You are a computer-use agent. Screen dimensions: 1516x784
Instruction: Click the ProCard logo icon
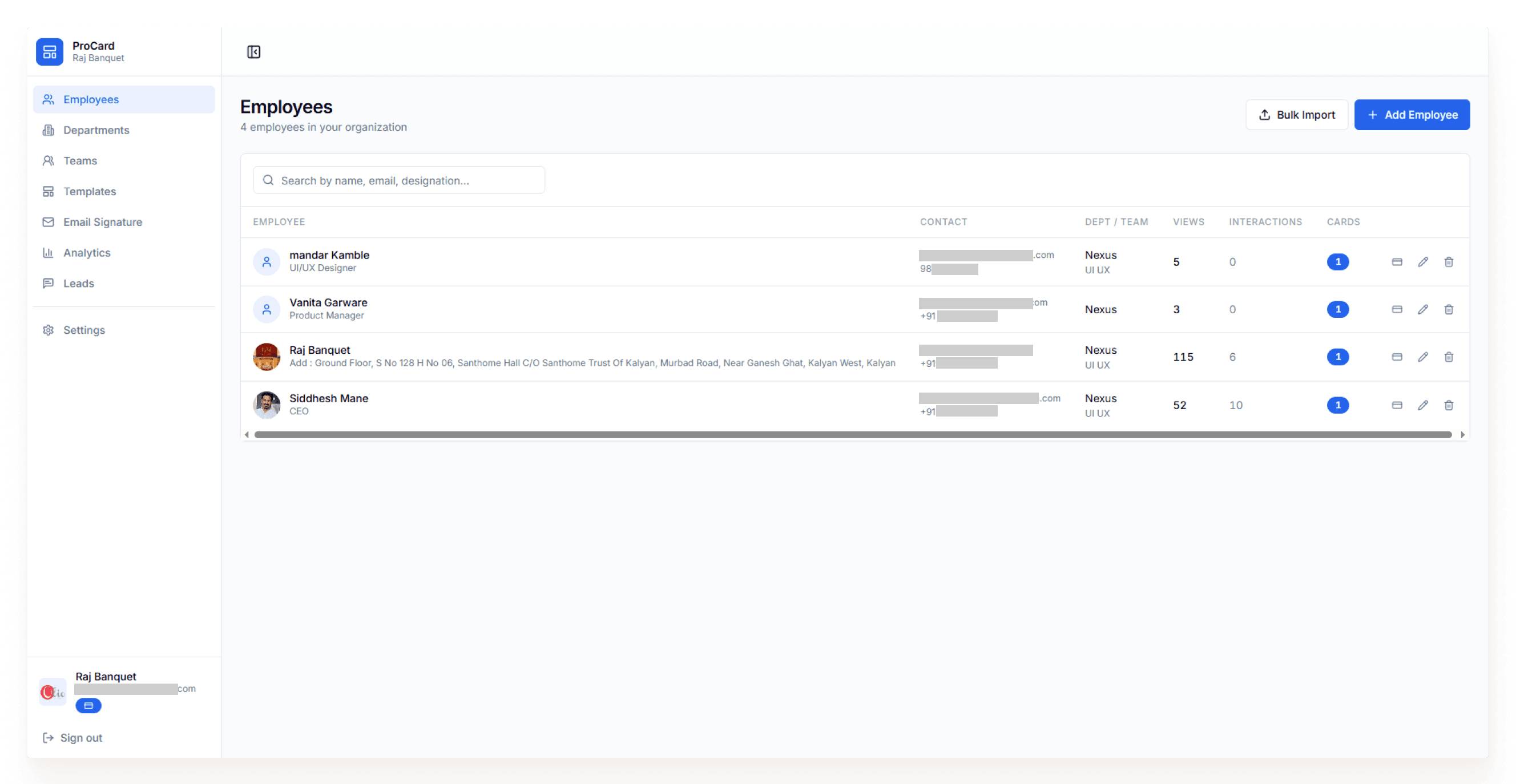point(50,52)
